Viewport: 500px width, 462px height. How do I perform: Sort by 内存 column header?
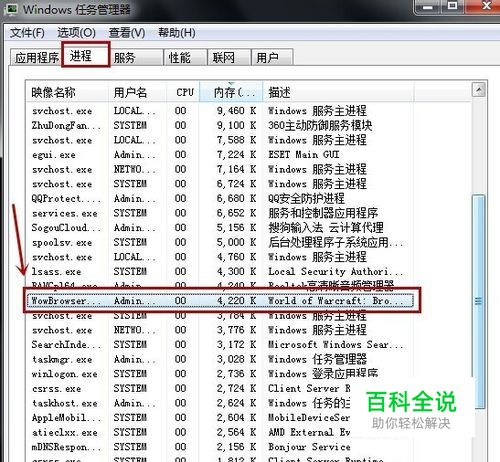click(x=231, y=92)
